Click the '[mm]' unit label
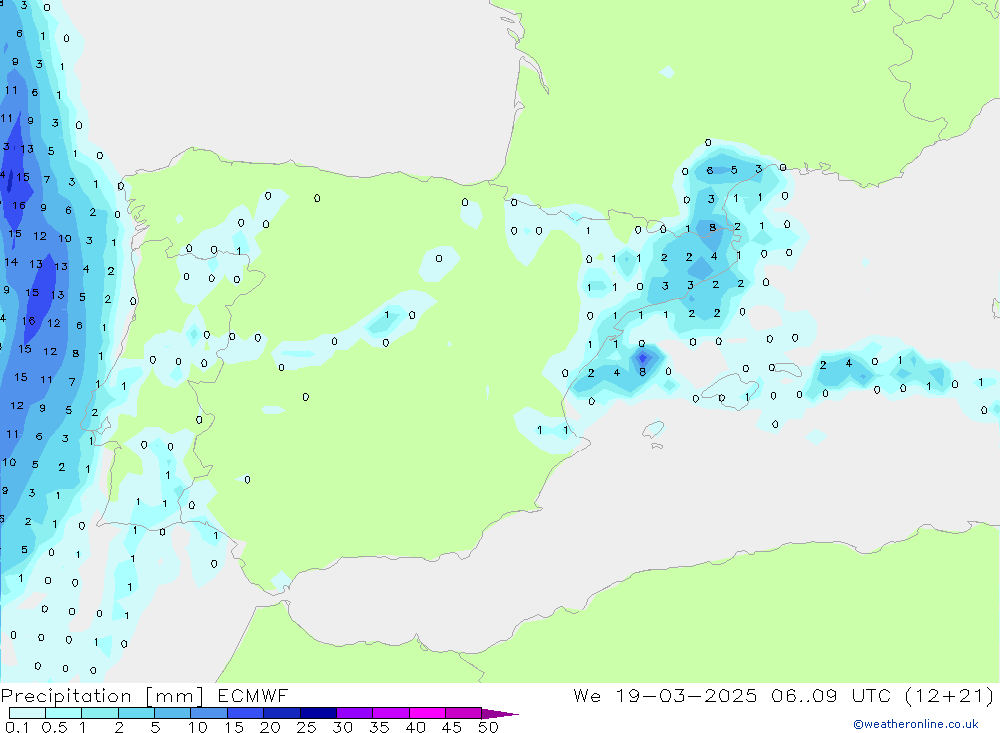 [x=175, y=695]
